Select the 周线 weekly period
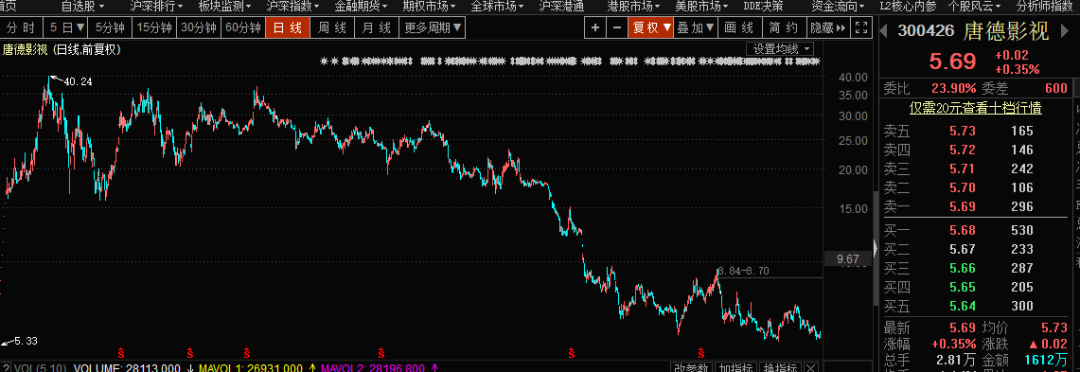This screenshot has height=372, width=1080. (332, 28)
